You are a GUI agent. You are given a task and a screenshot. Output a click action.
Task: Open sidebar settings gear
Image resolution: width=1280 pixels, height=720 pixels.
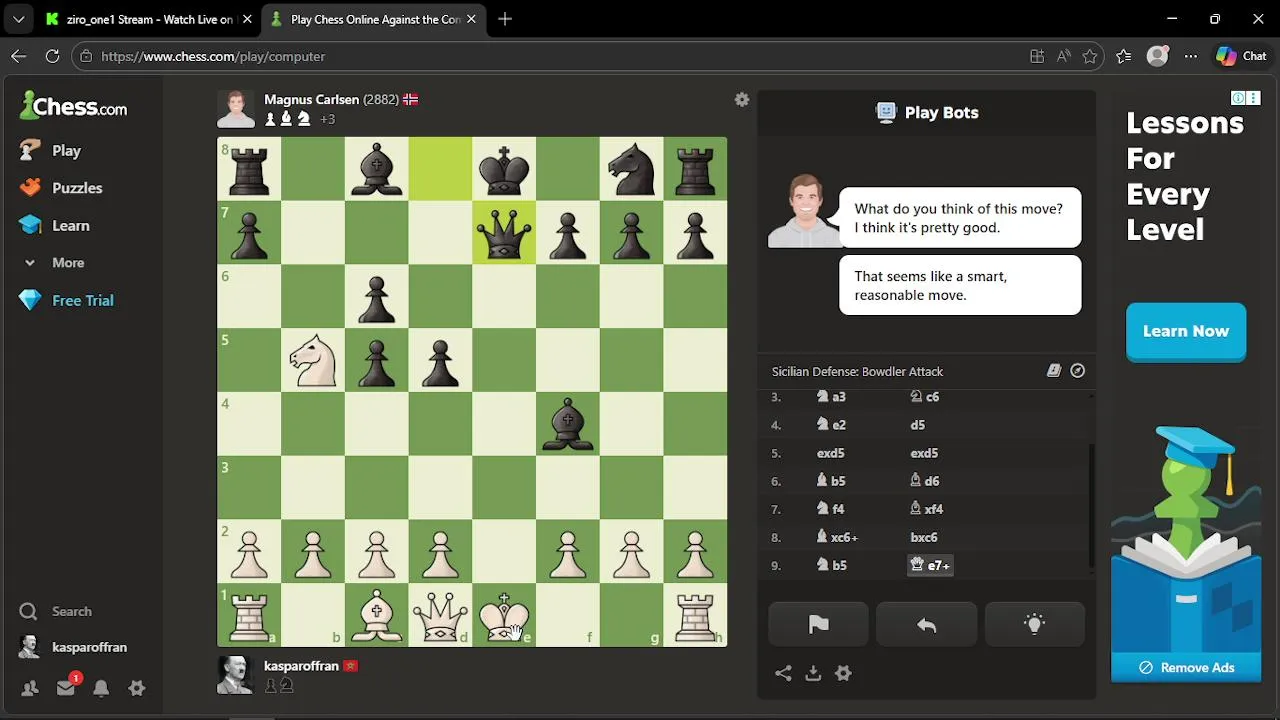click(x=137, y=688)
